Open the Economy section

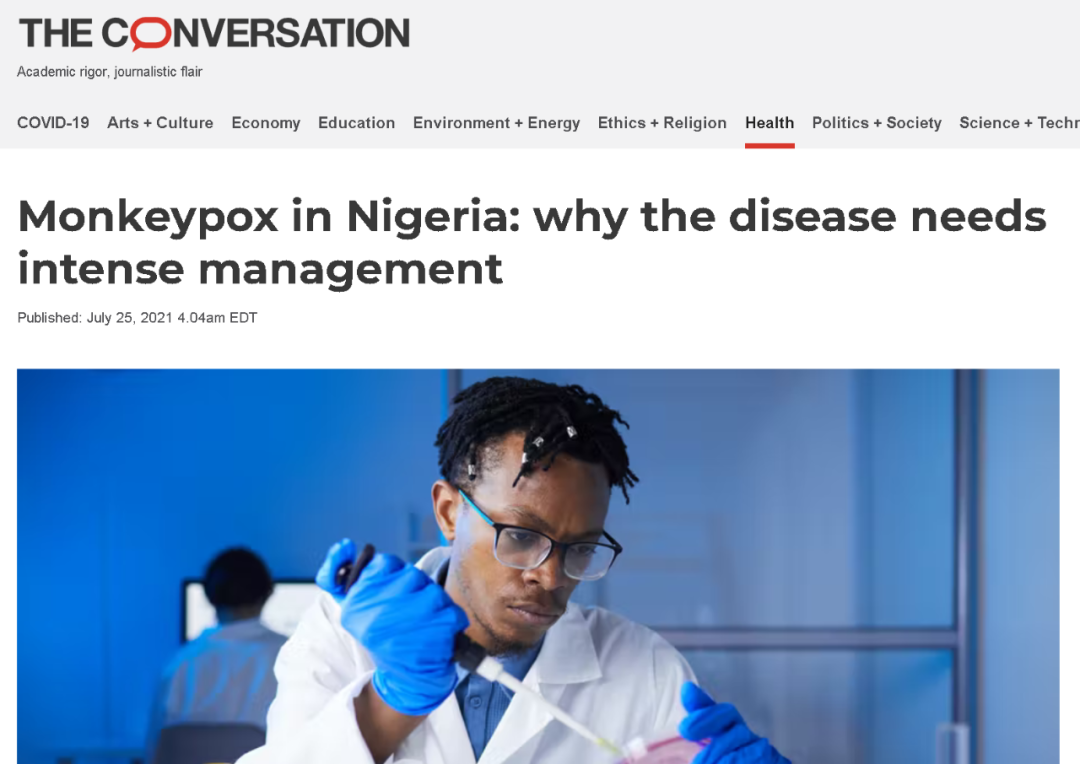(266, 123)
